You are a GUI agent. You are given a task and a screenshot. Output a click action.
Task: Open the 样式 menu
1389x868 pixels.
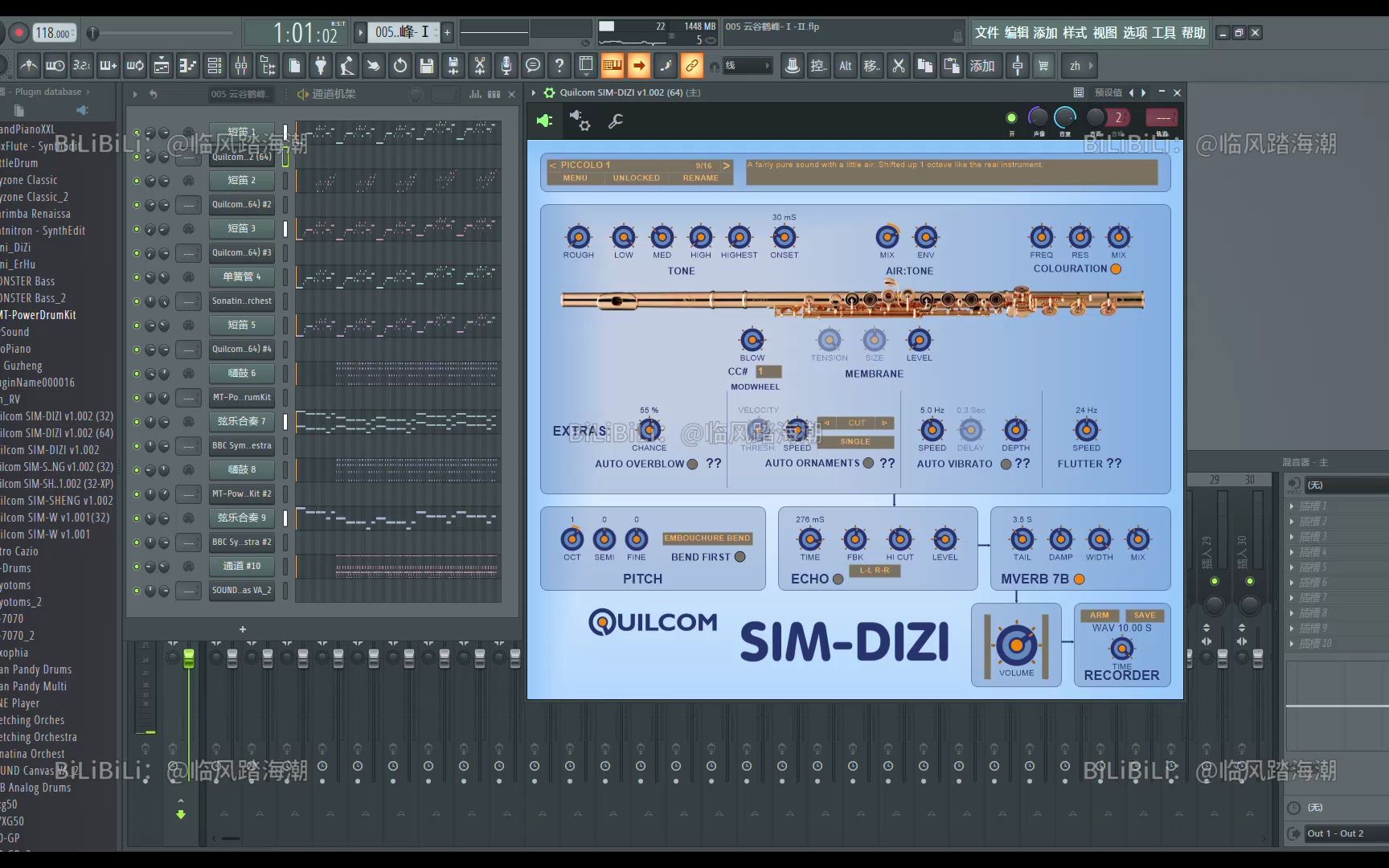tap(1075, 33)
